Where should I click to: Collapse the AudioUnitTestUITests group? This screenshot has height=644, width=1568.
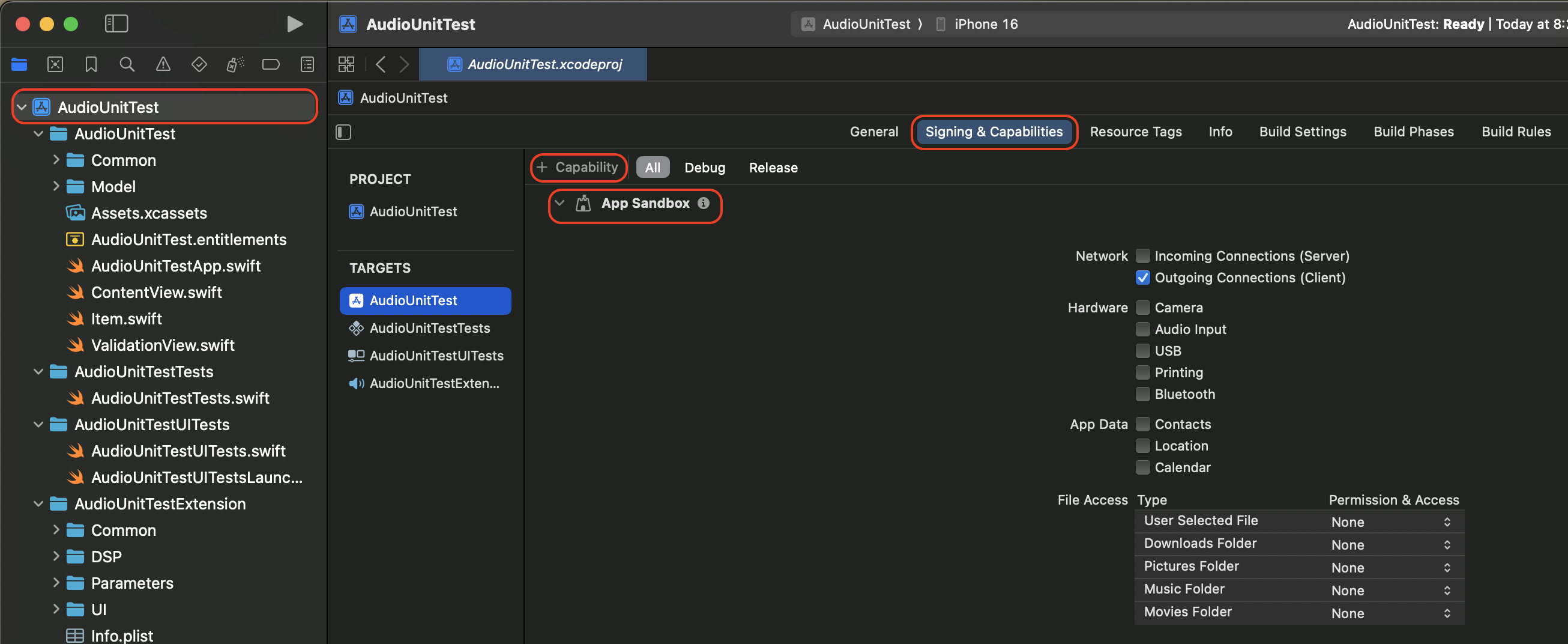[38, 424]
